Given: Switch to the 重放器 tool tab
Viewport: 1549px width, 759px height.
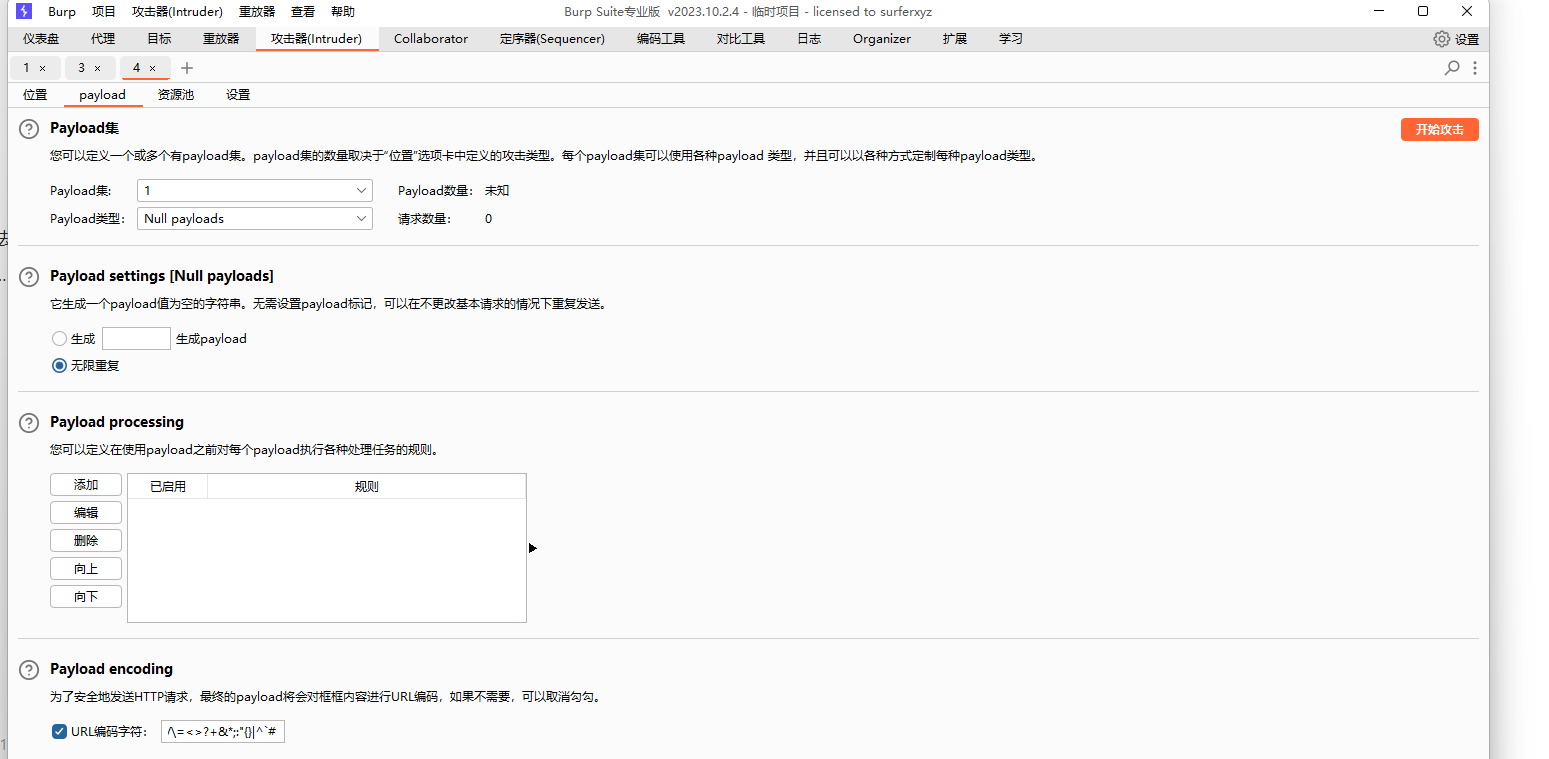Looking at the screenshot, I should pos(221,39).
